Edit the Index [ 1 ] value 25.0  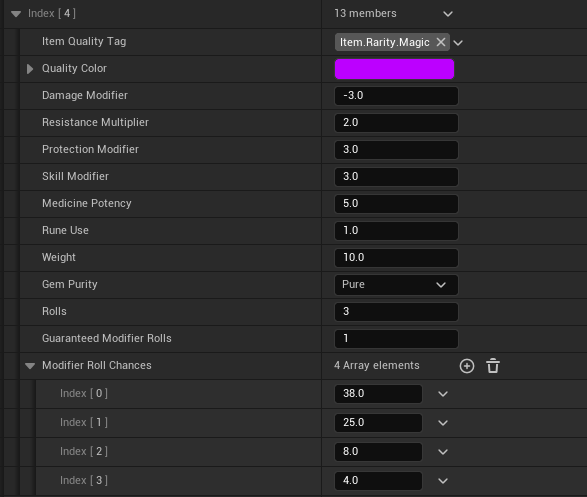[x=378, y=423]
